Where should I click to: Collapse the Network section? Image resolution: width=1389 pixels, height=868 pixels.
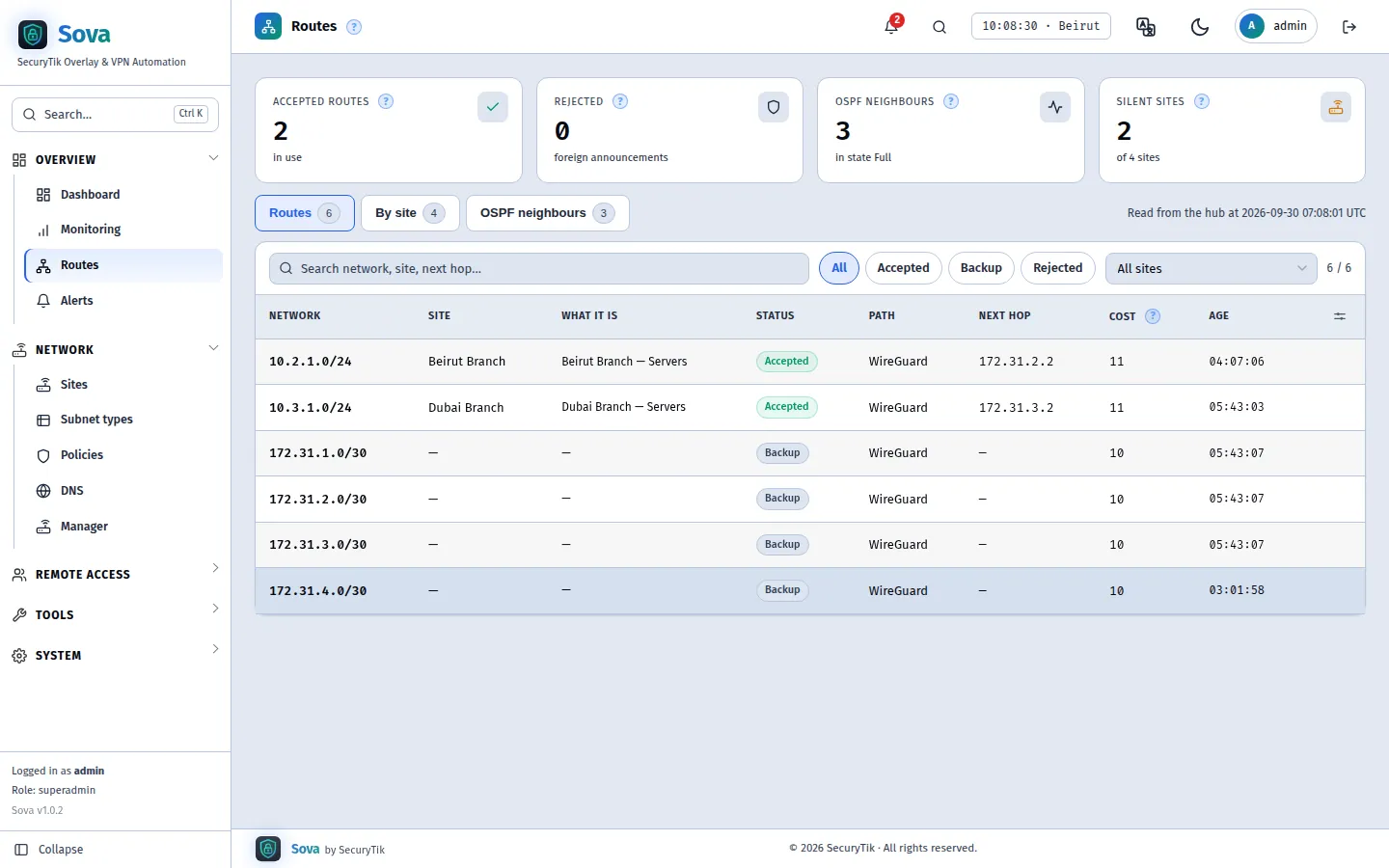point(116,349)
